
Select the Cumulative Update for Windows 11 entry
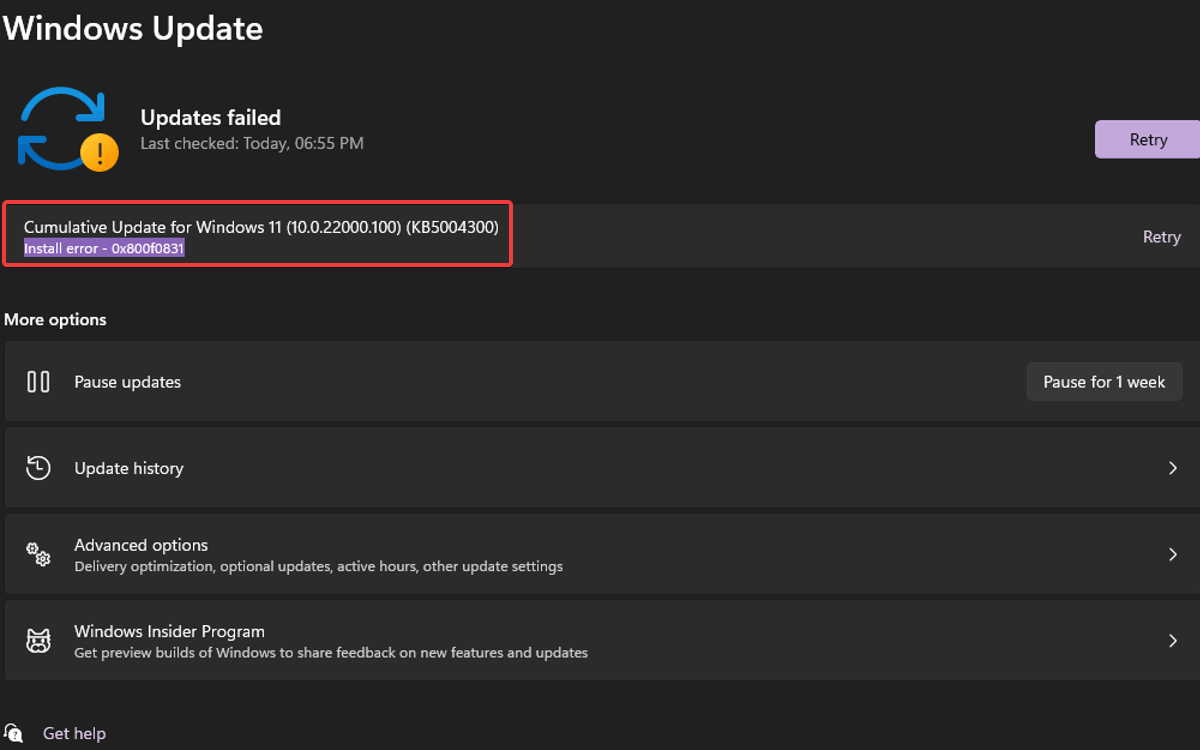point(260,227)
